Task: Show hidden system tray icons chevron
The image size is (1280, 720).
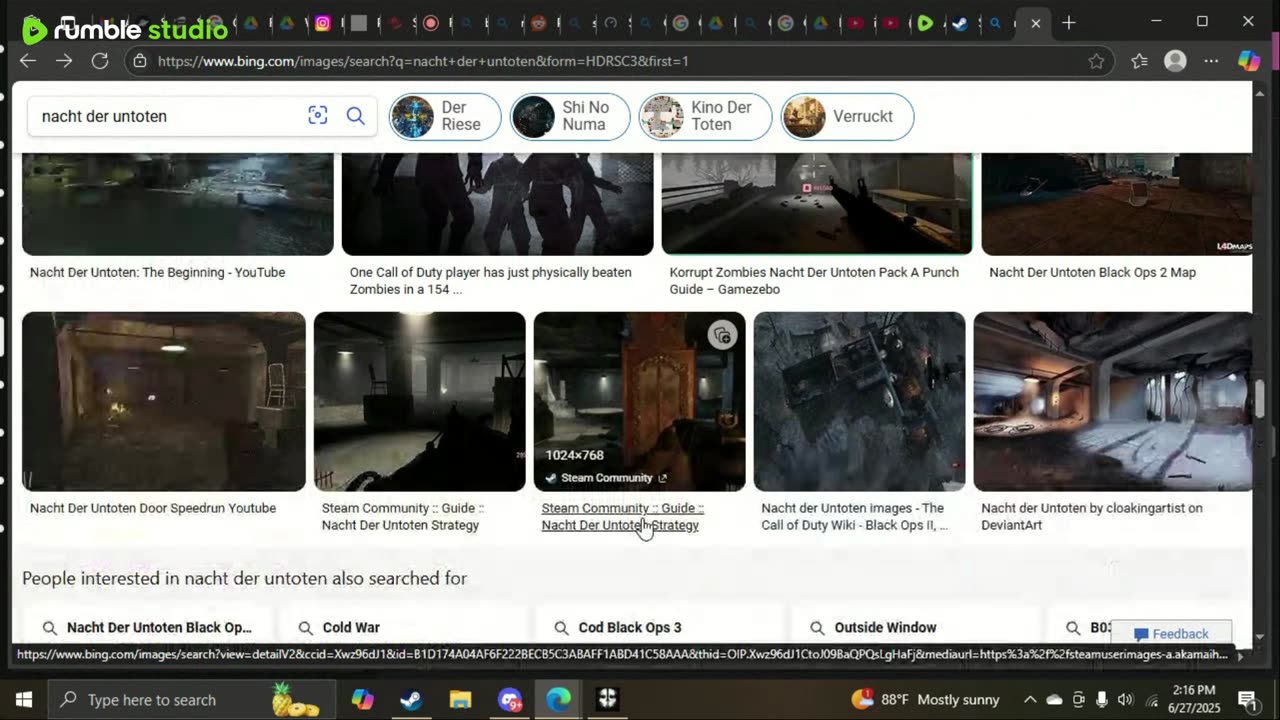Action: pos(1030,700)
